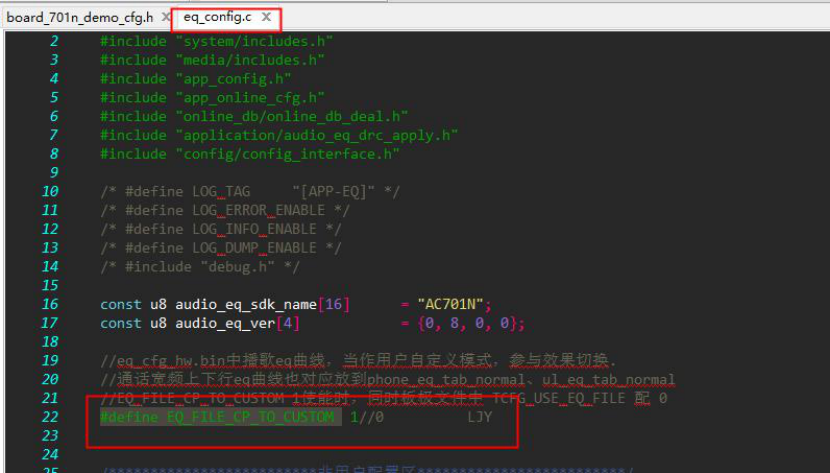Viewport: 830px width, 473px height.
Task: Click line number 22 in the gutter
Action: click(x=50, y=416)
